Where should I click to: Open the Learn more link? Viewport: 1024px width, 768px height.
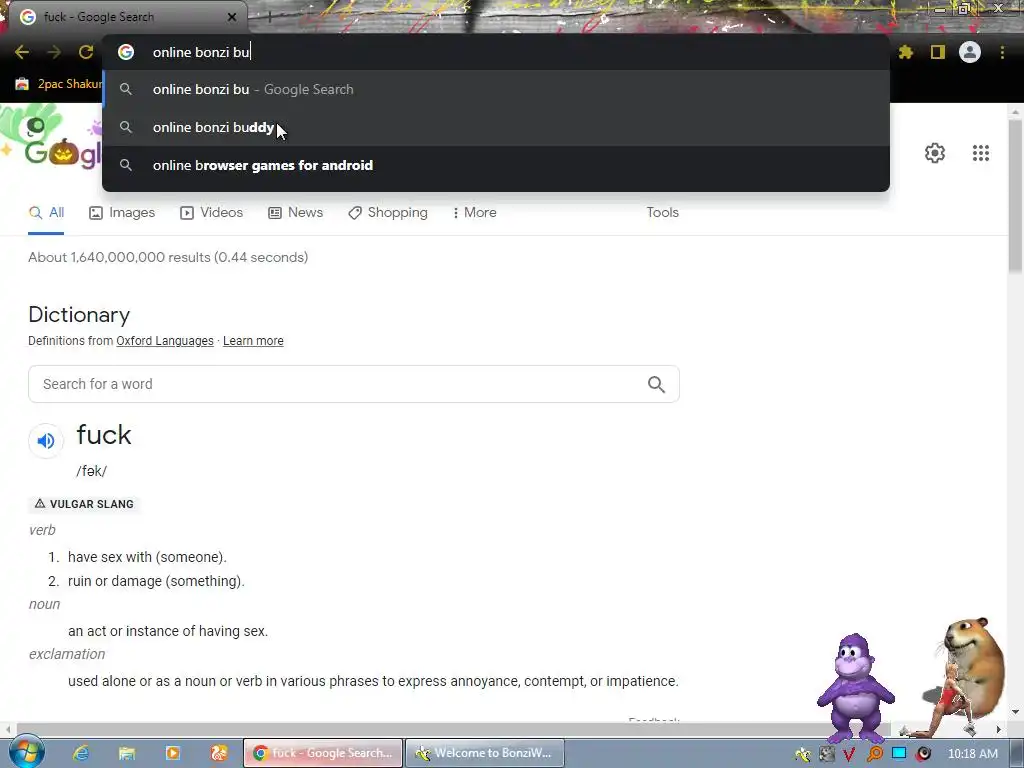[x=253, y=341]
